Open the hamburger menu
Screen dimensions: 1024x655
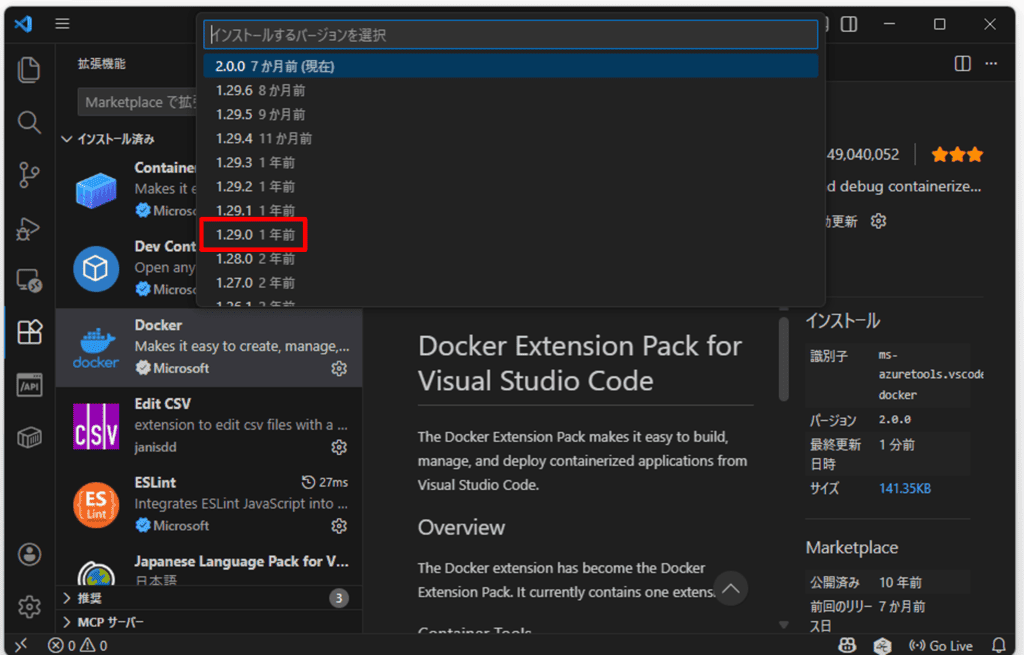[62, 23]
